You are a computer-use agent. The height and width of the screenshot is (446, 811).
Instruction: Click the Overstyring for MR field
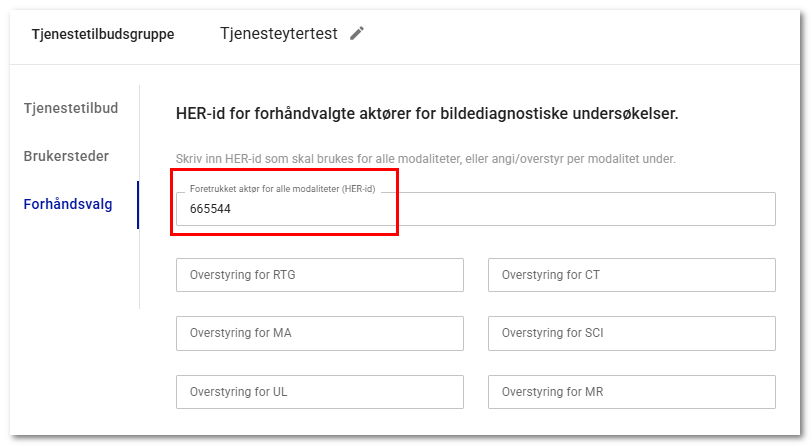(x=631, y=392)
